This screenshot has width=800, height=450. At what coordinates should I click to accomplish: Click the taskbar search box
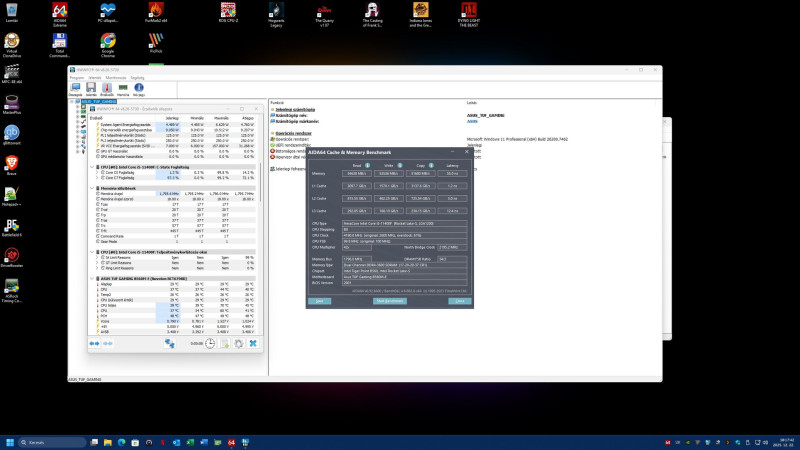coord(52,442)
